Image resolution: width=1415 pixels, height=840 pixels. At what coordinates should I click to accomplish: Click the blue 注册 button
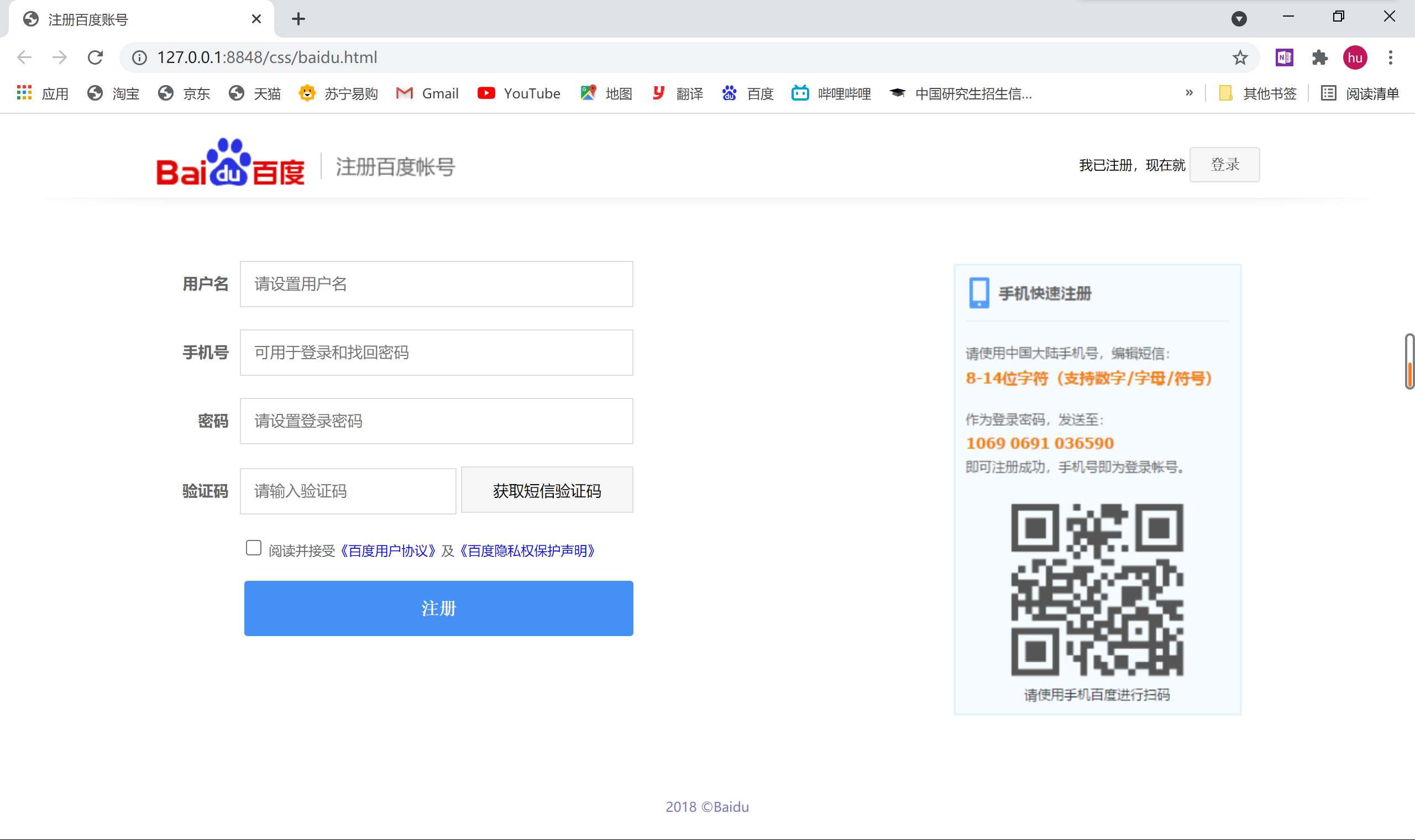pyautogui.click(x=439, y=608)
